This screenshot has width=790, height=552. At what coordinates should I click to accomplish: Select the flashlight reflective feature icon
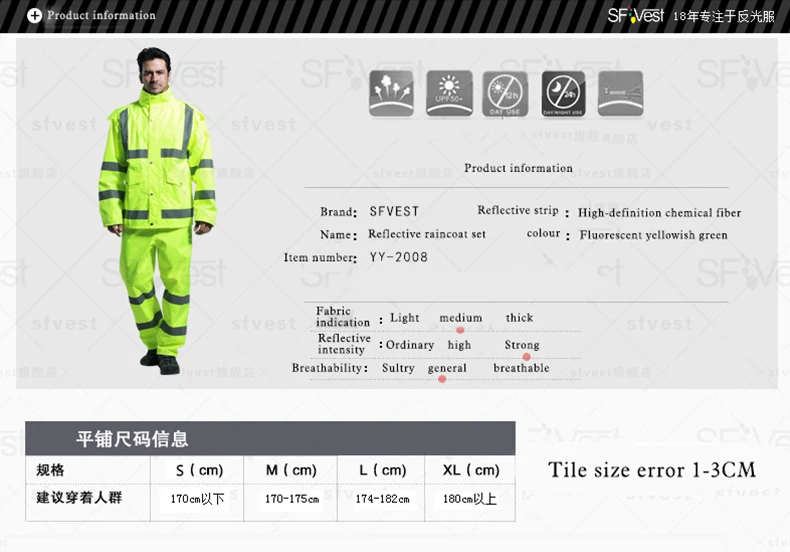pos(620,94)
